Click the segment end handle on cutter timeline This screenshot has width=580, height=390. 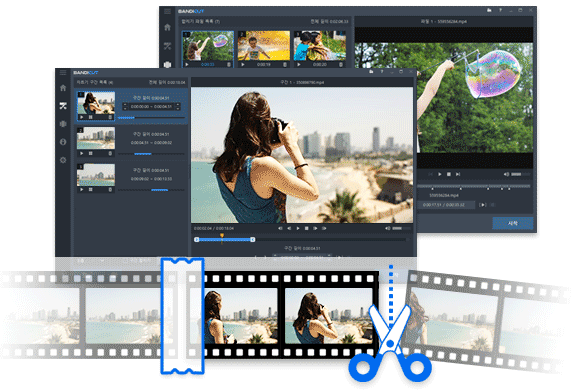point(253,240)
